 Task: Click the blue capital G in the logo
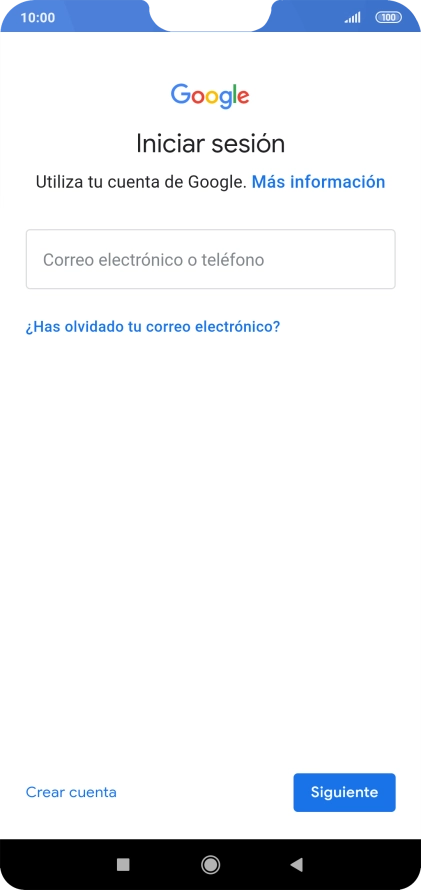tap(180, 94)
